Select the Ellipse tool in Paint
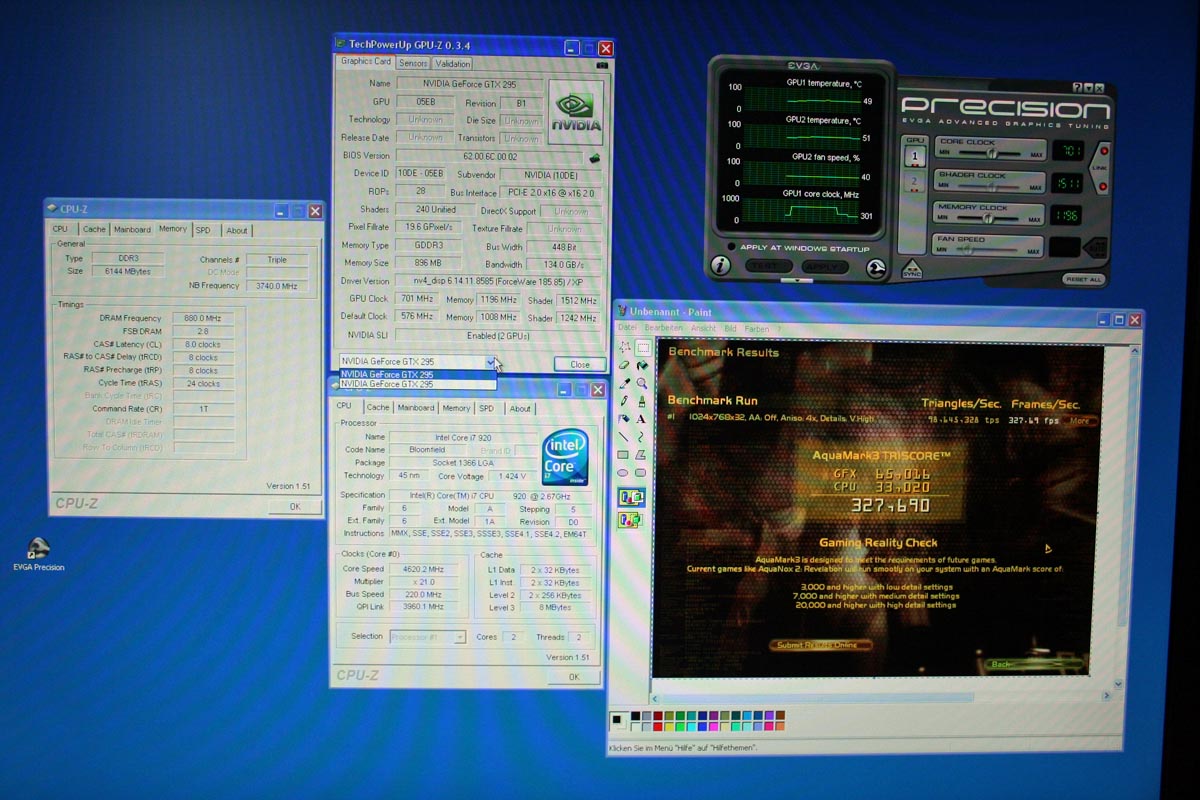Viewport: 1200px width, 800px height. point(623,473)
